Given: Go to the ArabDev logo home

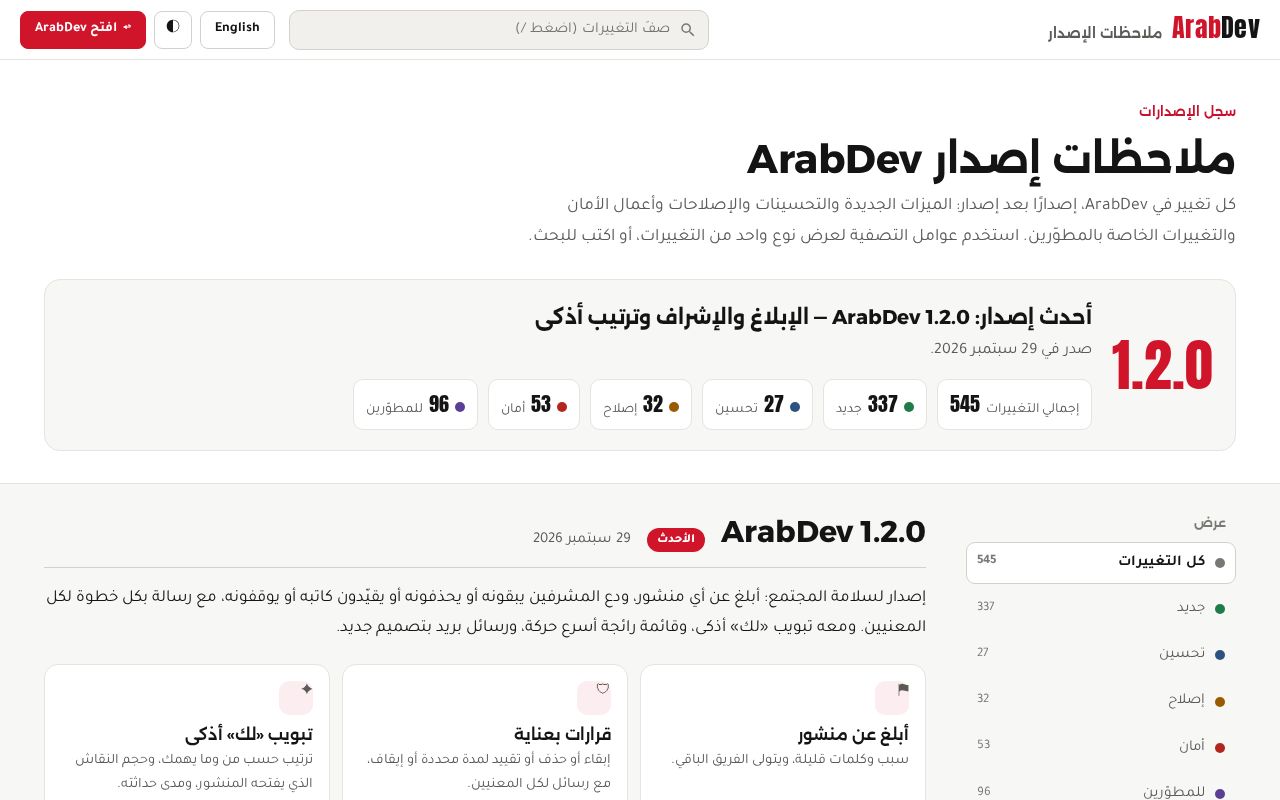Looking at the screenshot, I should (x=1215, y=29).
